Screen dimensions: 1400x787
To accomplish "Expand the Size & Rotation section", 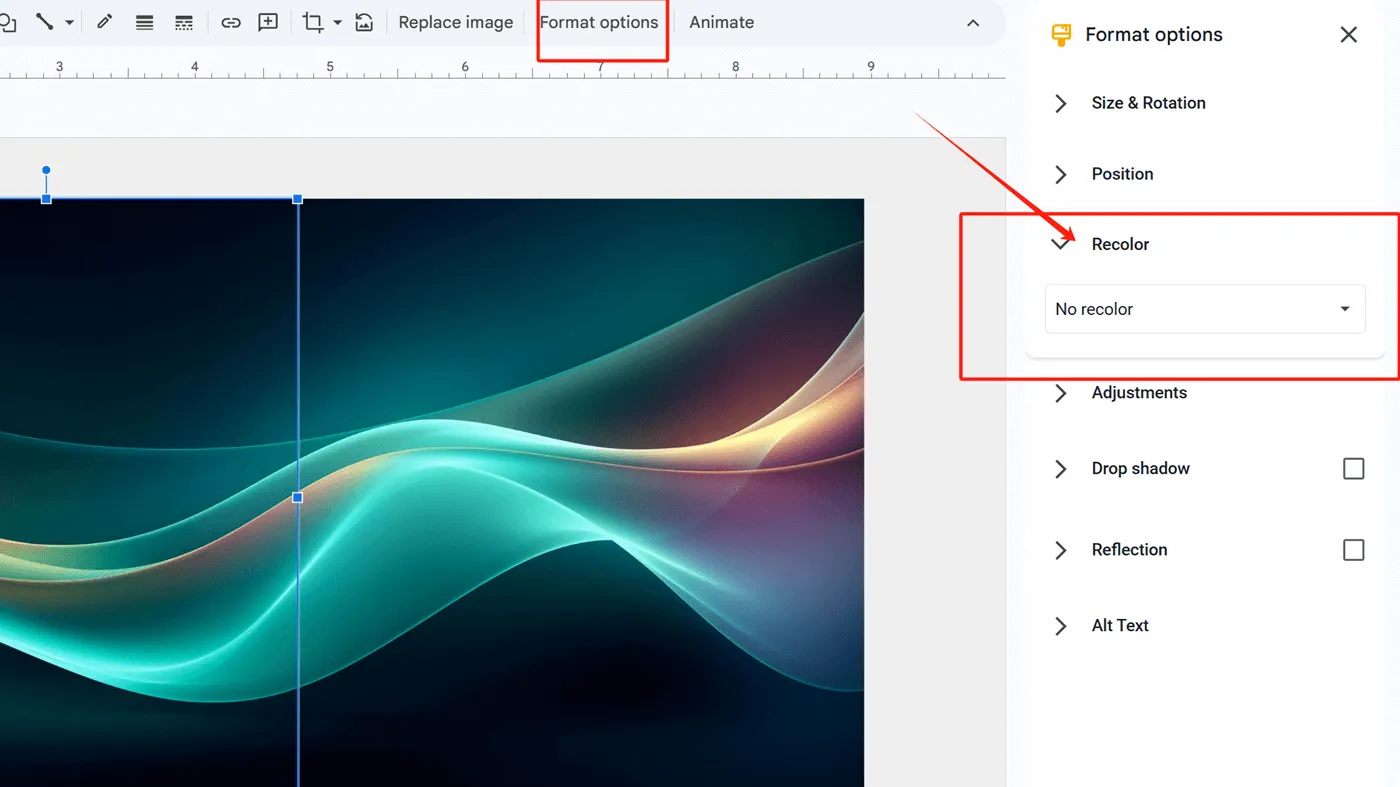I will click(x=1148, y=103).
